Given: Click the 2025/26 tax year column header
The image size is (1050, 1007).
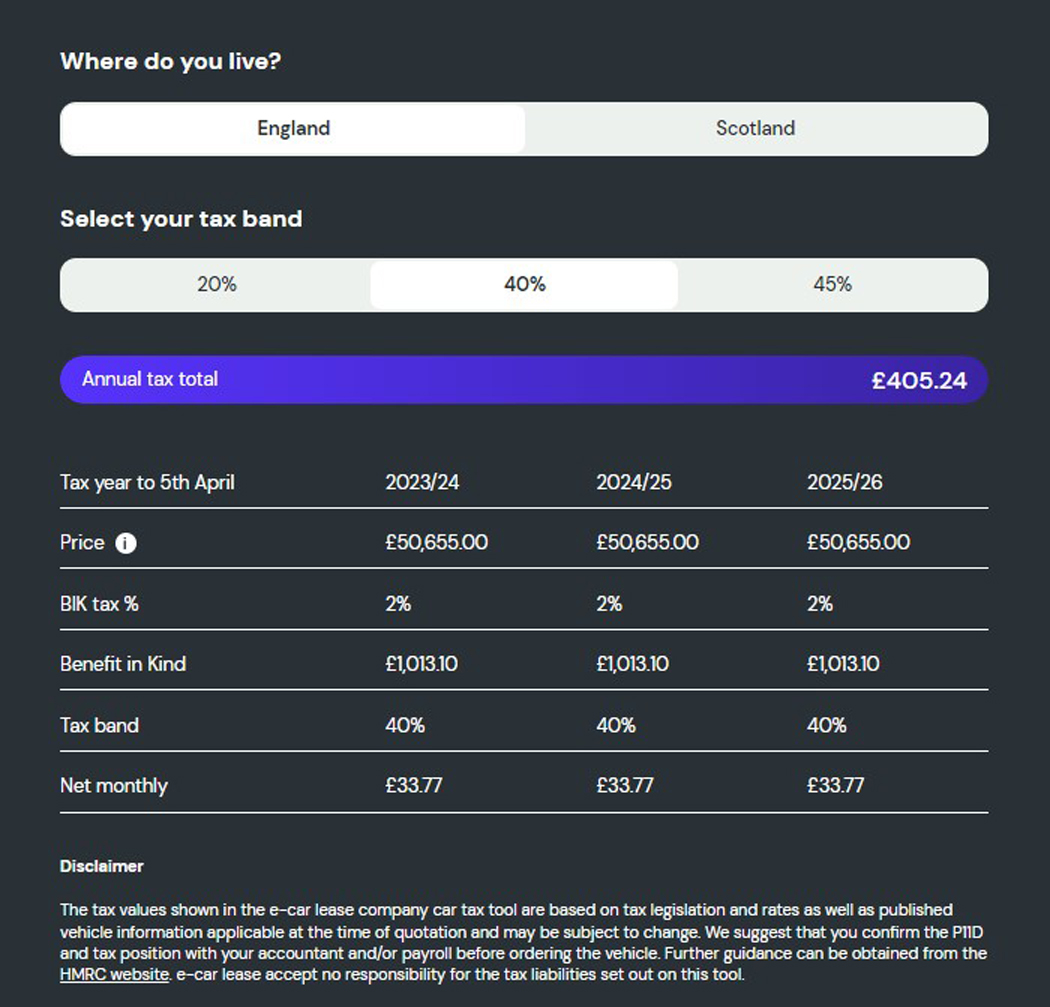Looking at the screenshot, I should pyautogui.click(x=844, y=482).
